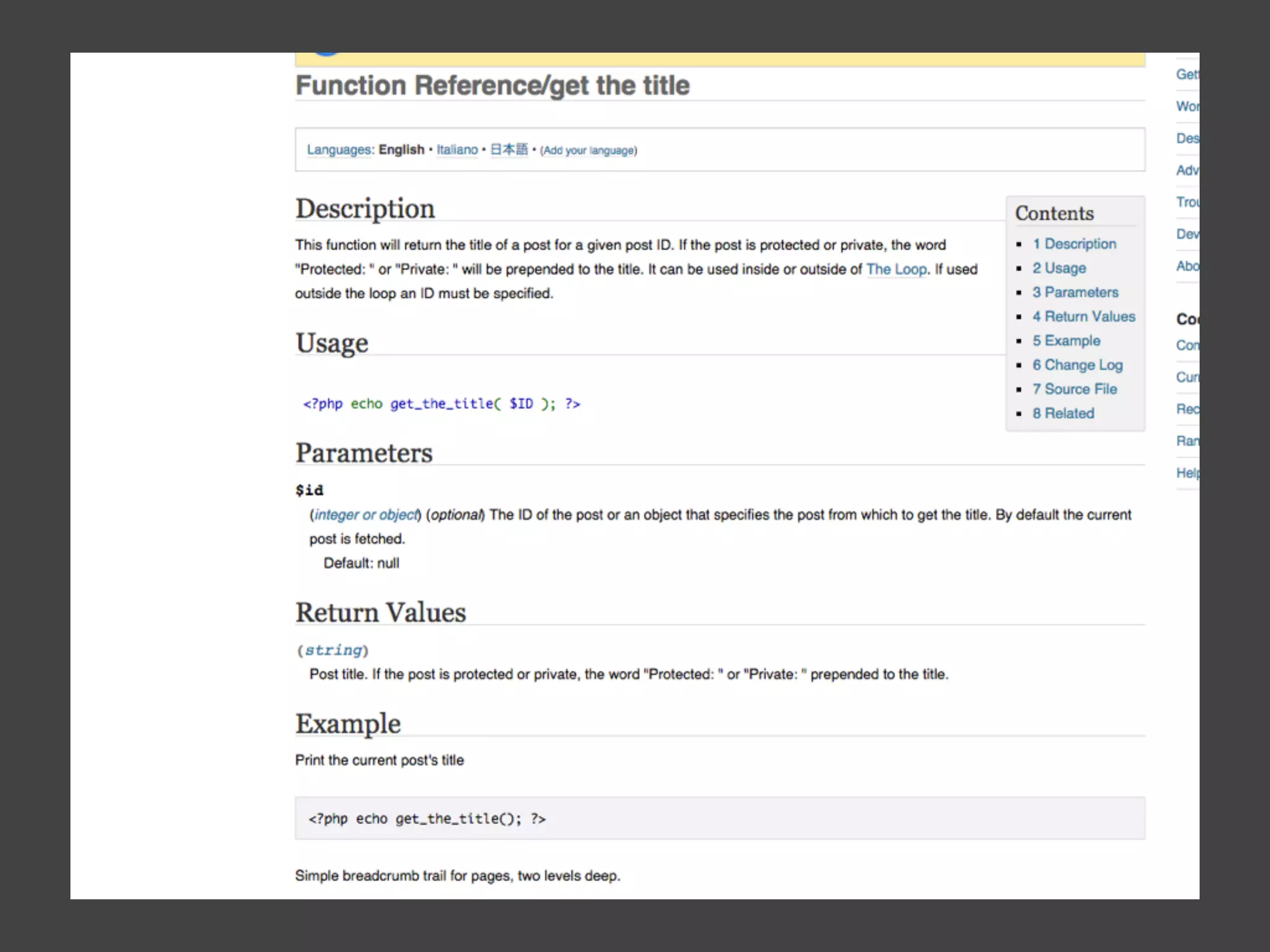The height and width of the screenshot is (952, 1270).
Task: Select 6 Change Log in Contents box
Action: coord(1077,364)
